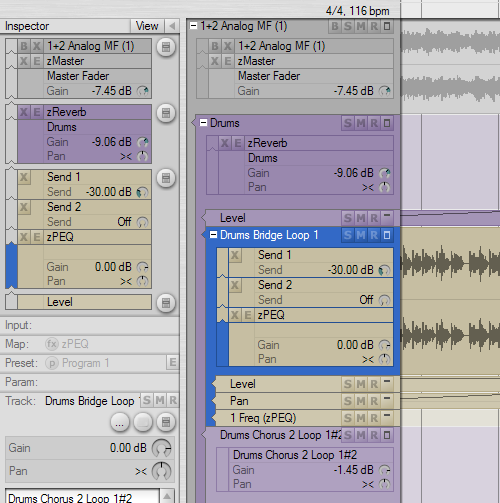500x503 pixels.
Task: Click the inspector collapse arrow beside View
Action: point(172,26)
